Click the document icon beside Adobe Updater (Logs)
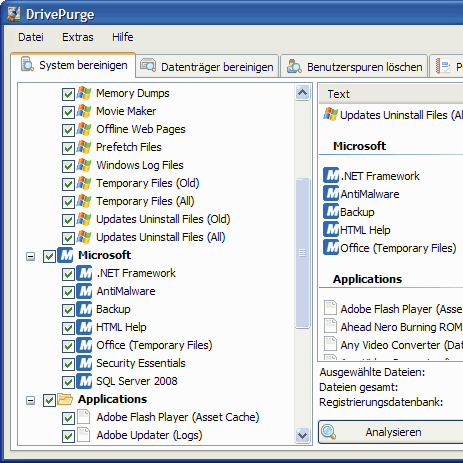The height and width of the screenshot is (463, 463). coord(83,435)
